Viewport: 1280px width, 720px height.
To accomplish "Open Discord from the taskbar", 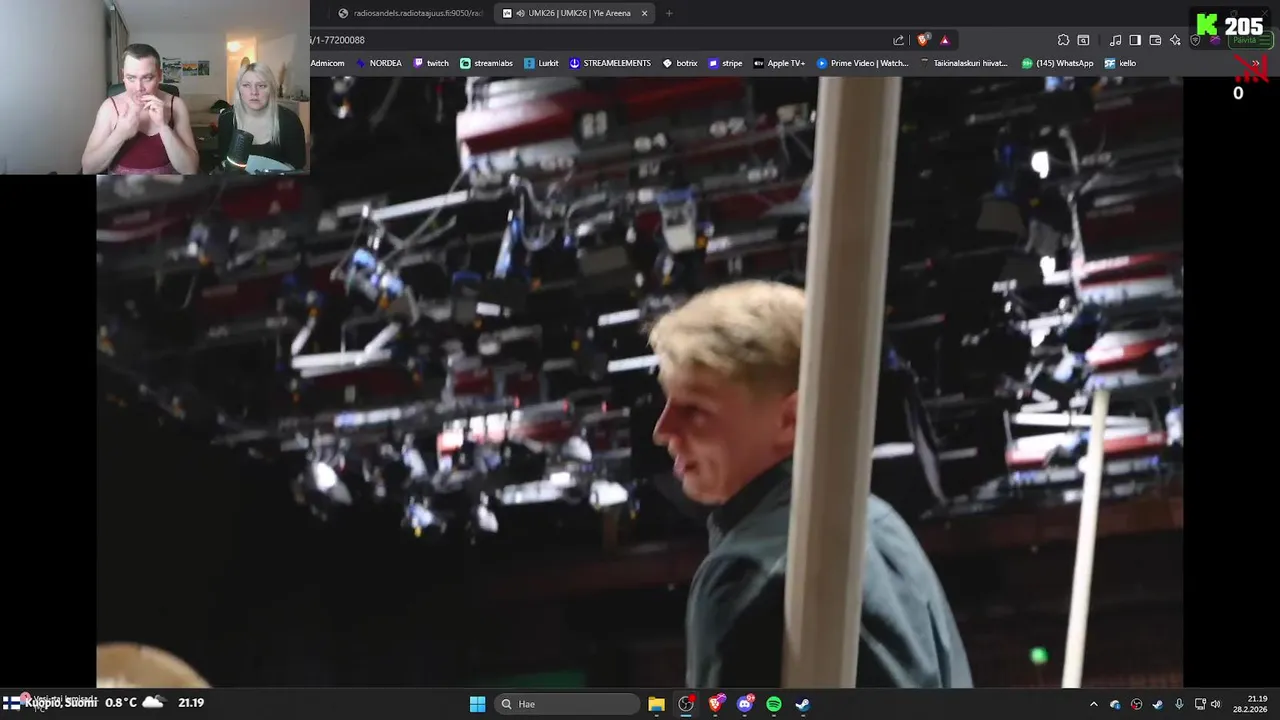I will tap(745, 704).
